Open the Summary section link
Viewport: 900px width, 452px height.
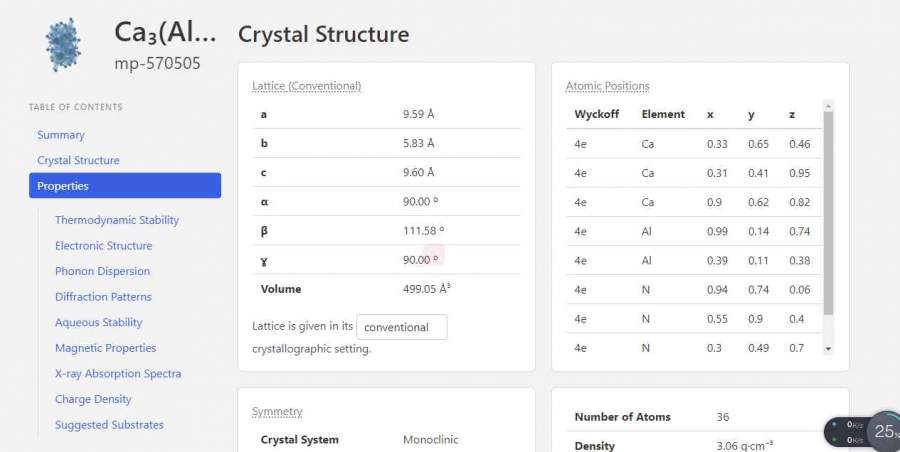tap(61, 135)
